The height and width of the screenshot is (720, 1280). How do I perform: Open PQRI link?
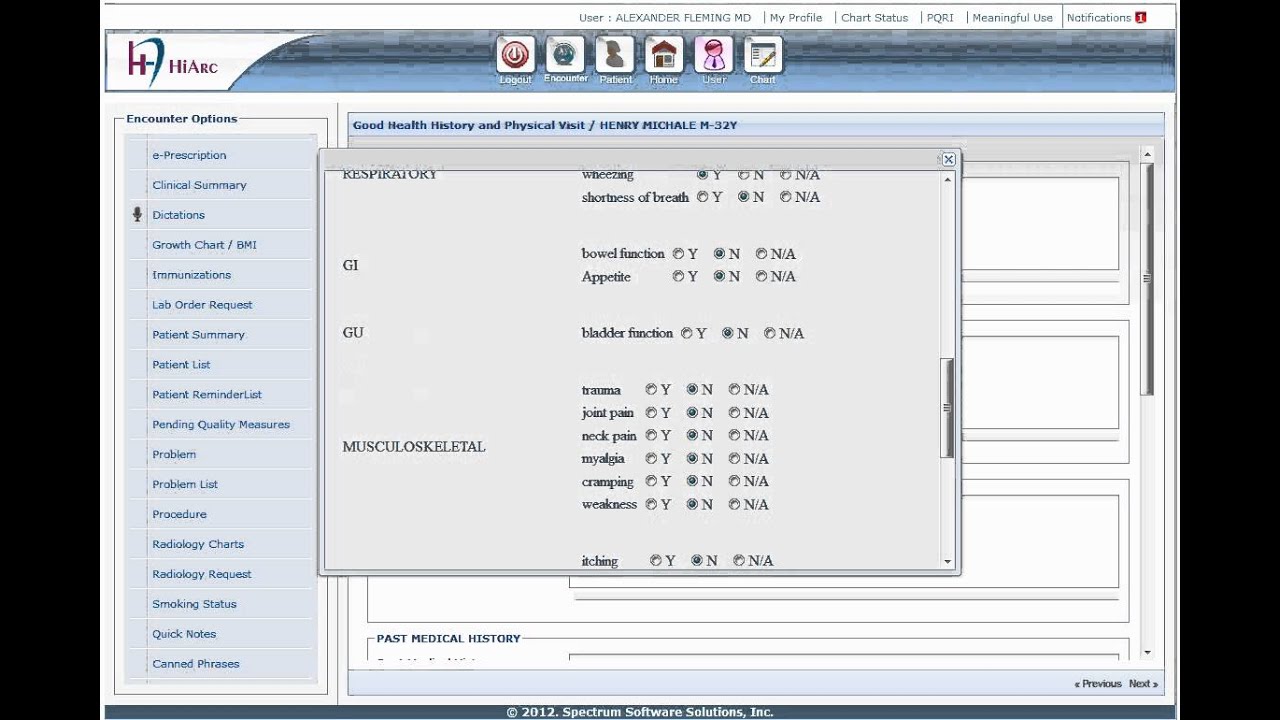click(940, 17)
